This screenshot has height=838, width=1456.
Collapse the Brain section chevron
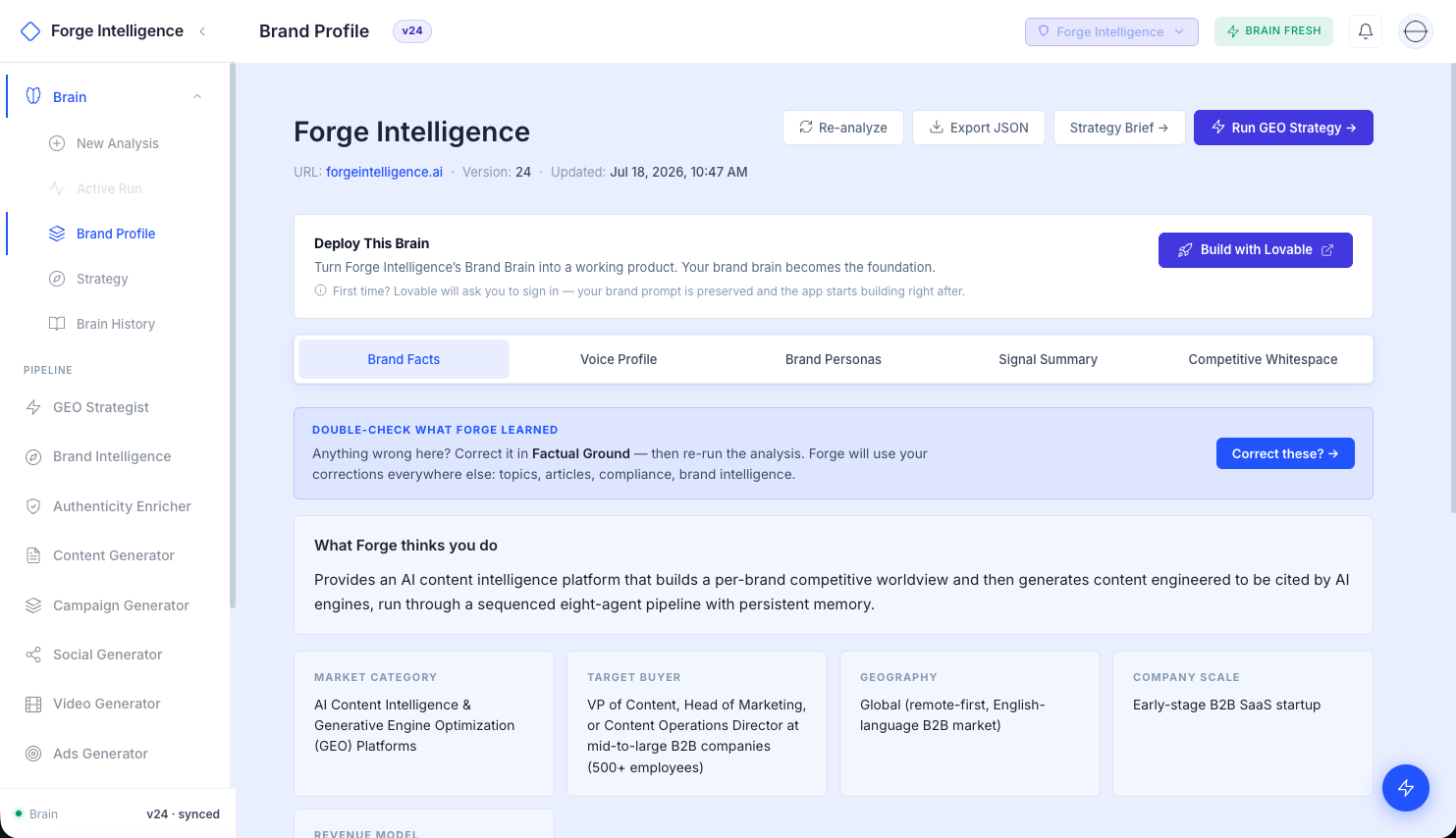click(x=197, y=97)
